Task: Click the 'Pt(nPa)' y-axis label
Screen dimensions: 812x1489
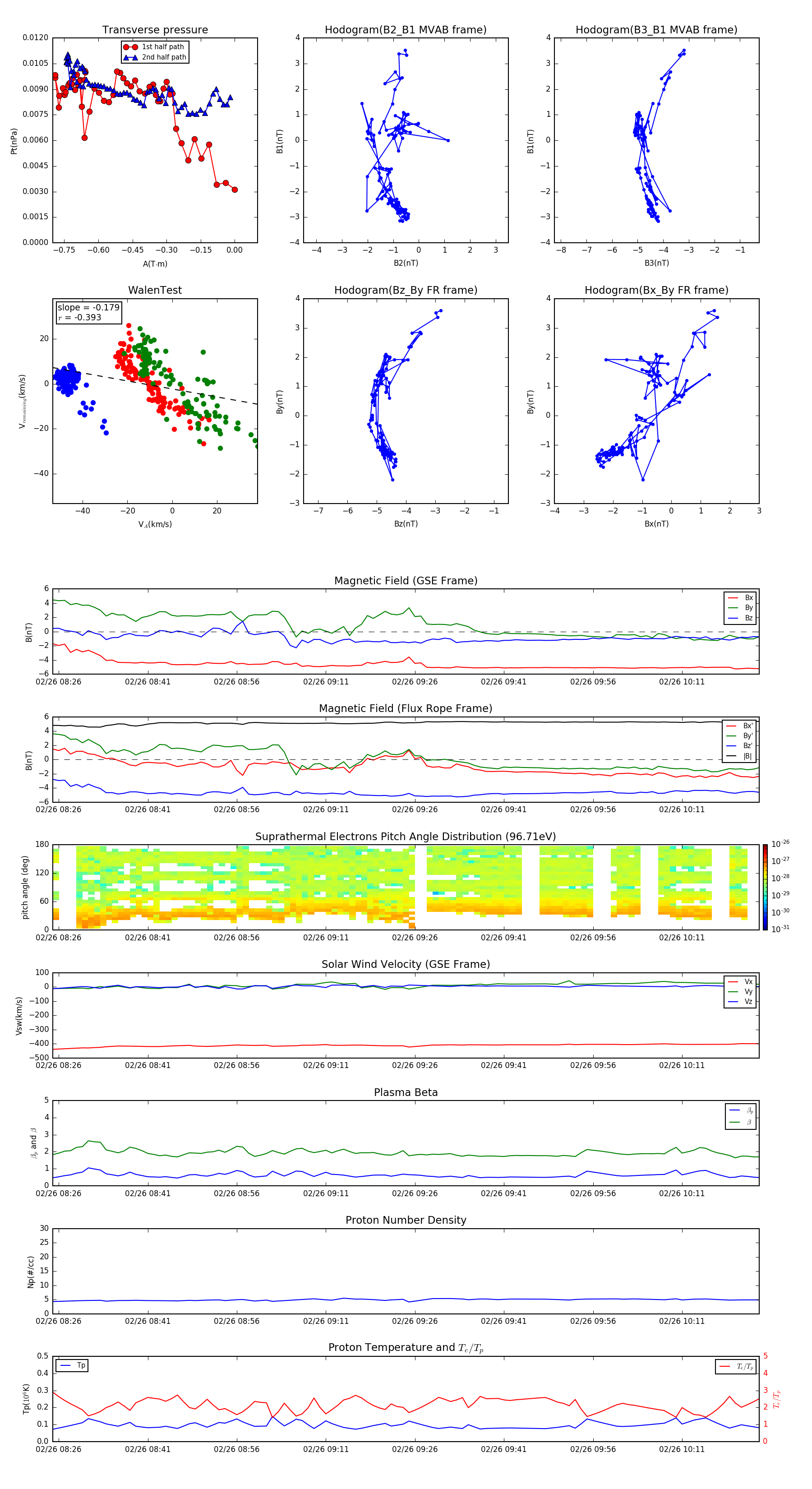Action: pos(14,140)
